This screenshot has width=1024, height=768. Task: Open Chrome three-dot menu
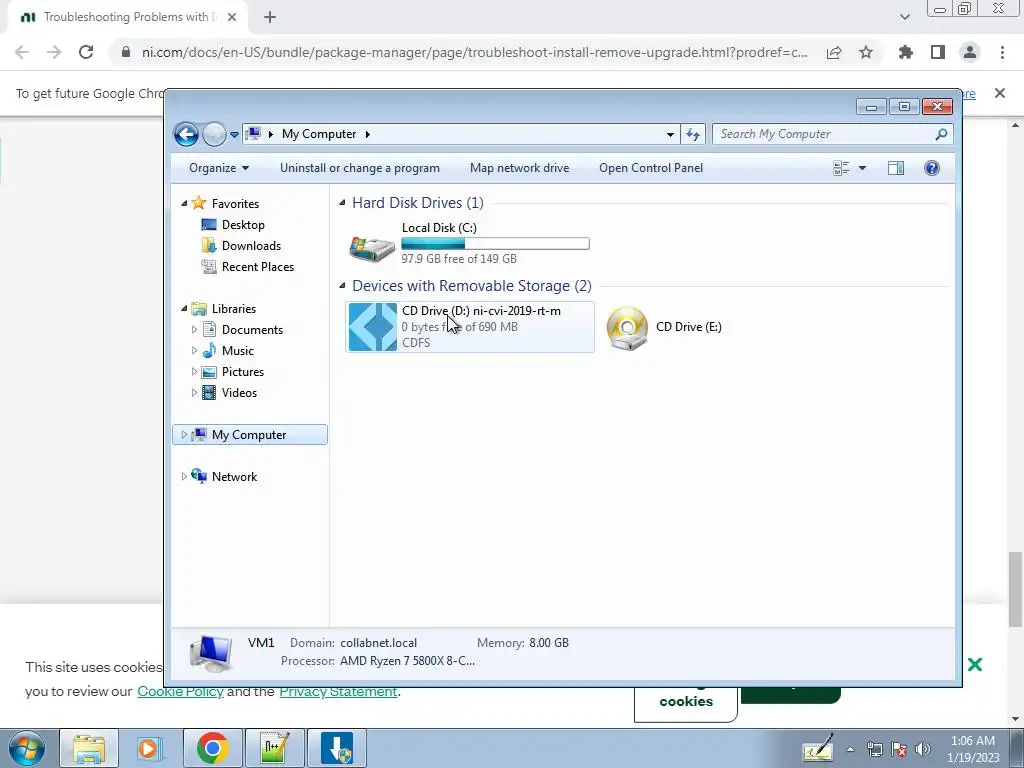1002,52
